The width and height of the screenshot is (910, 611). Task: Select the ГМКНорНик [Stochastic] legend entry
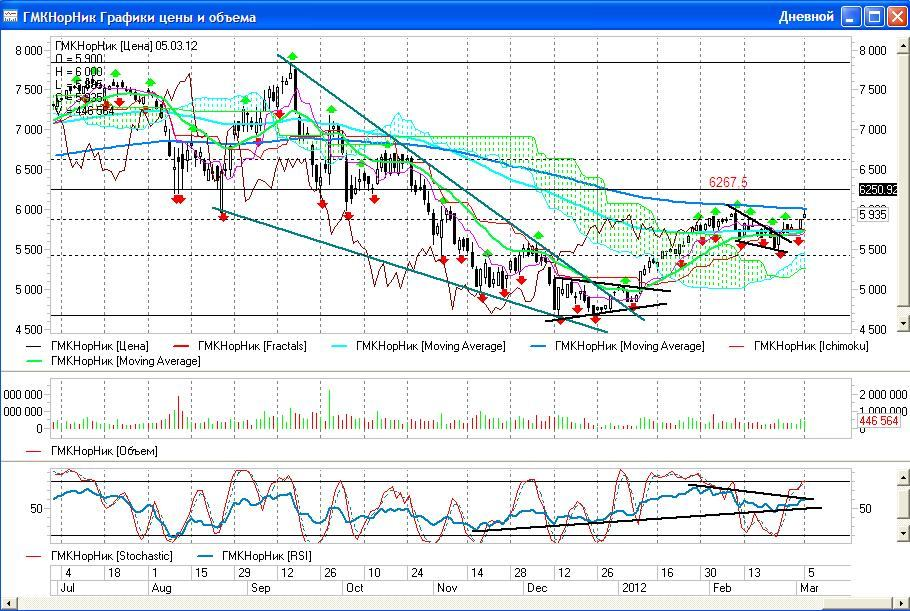coord(99,556)
